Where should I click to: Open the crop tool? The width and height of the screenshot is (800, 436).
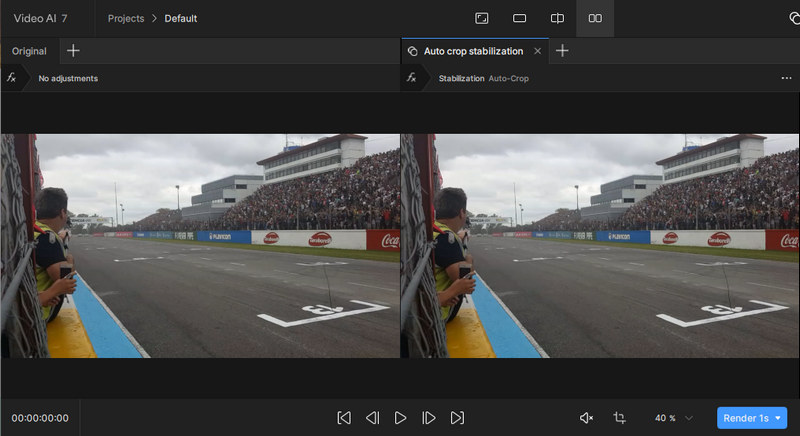619,418
